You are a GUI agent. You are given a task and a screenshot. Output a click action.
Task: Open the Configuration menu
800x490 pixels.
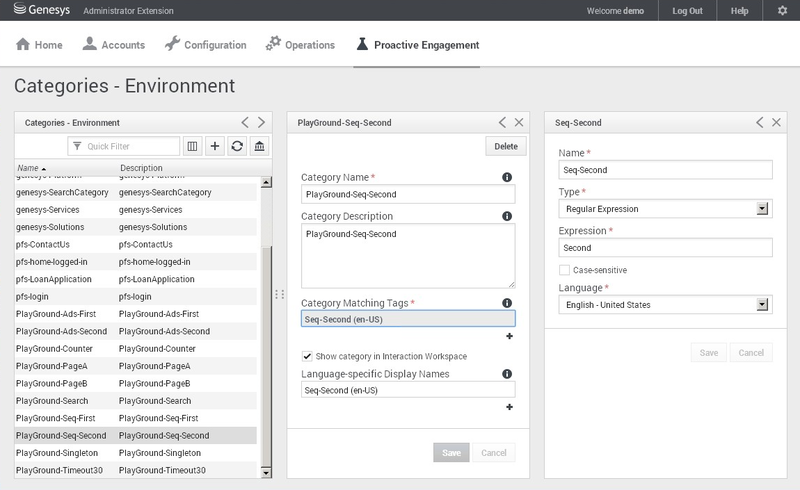point(206,45)
